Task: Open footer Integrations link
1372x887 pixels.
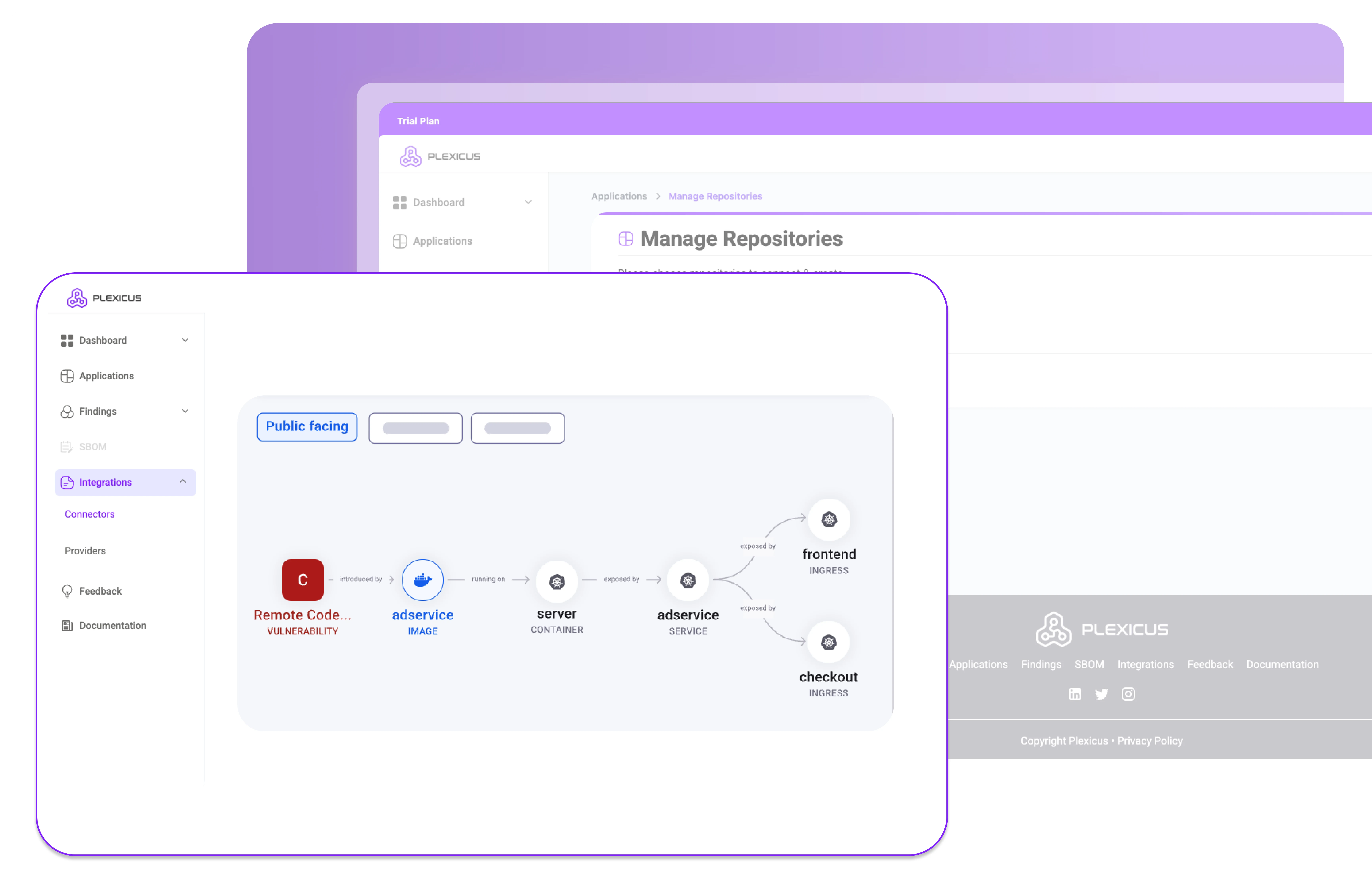Action: click(1146, 665)
